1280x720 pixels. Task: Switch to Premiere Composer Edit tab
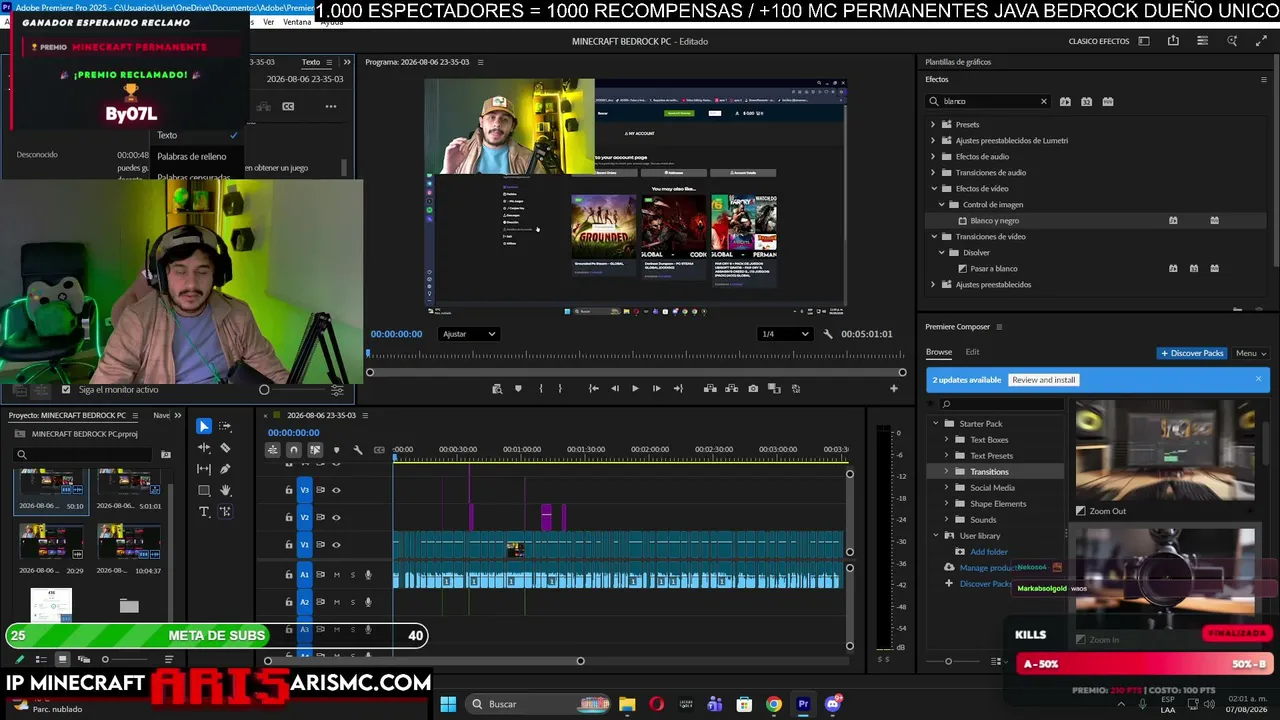[972, 352]
